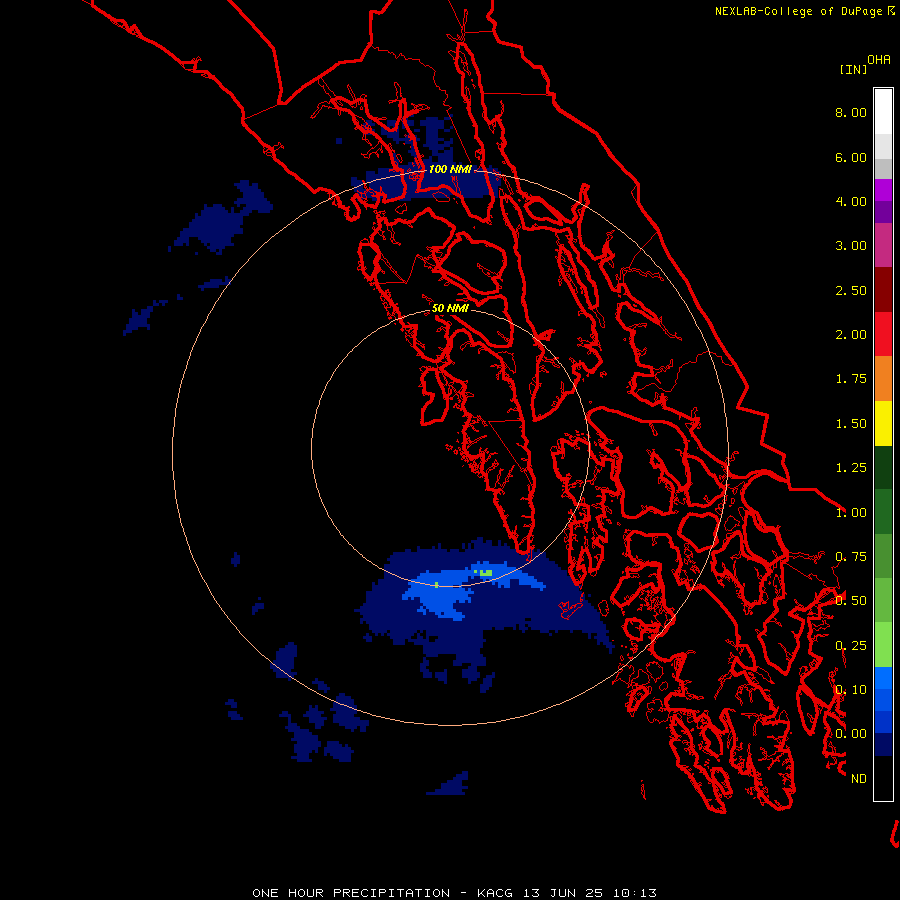
Task: Click the 6.00 legend value
Action: 851,157
